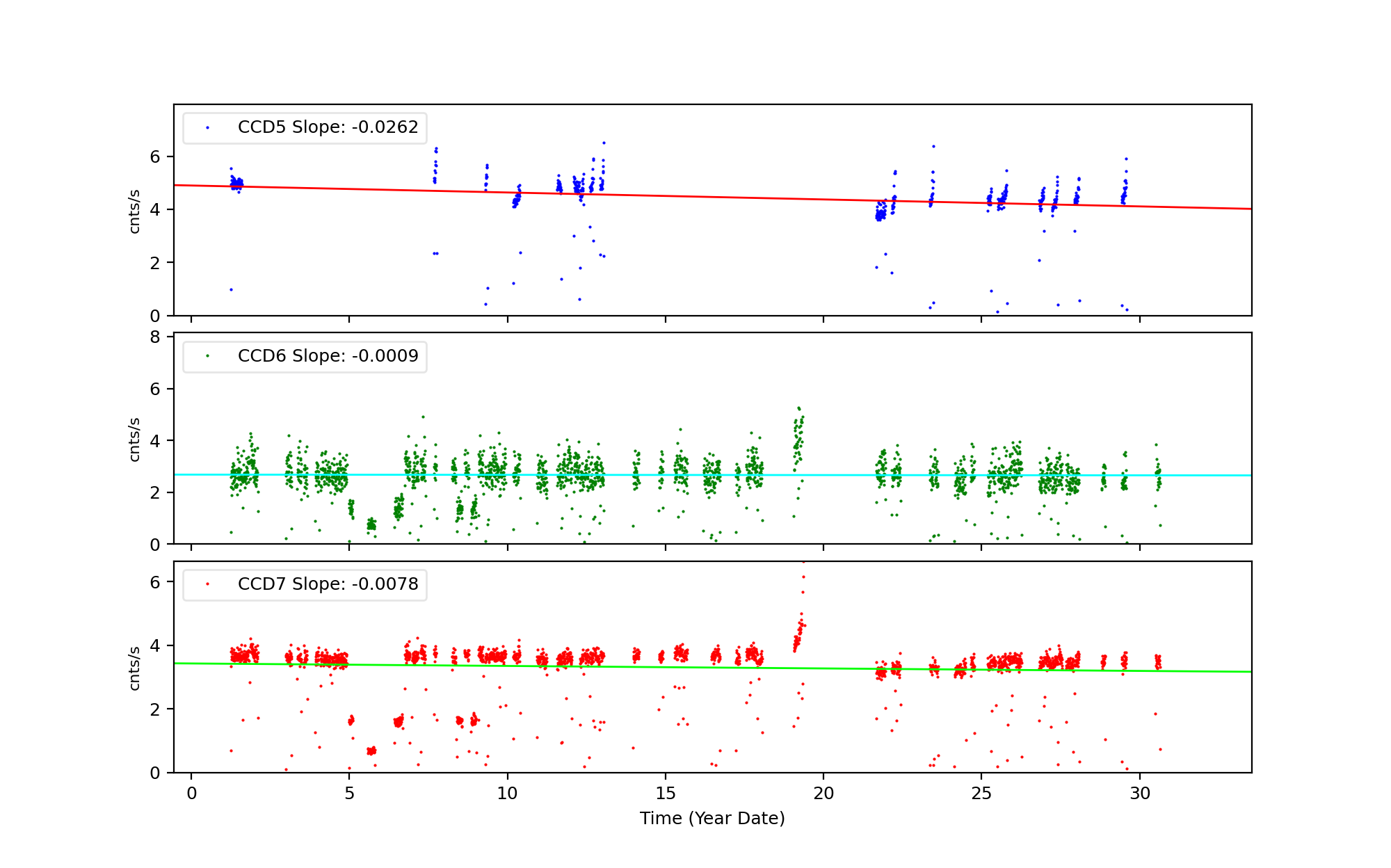This screenshot has width=1391, height=868.
Task: Click the blue marker in CCD5 legend
Action: (207, 128)
